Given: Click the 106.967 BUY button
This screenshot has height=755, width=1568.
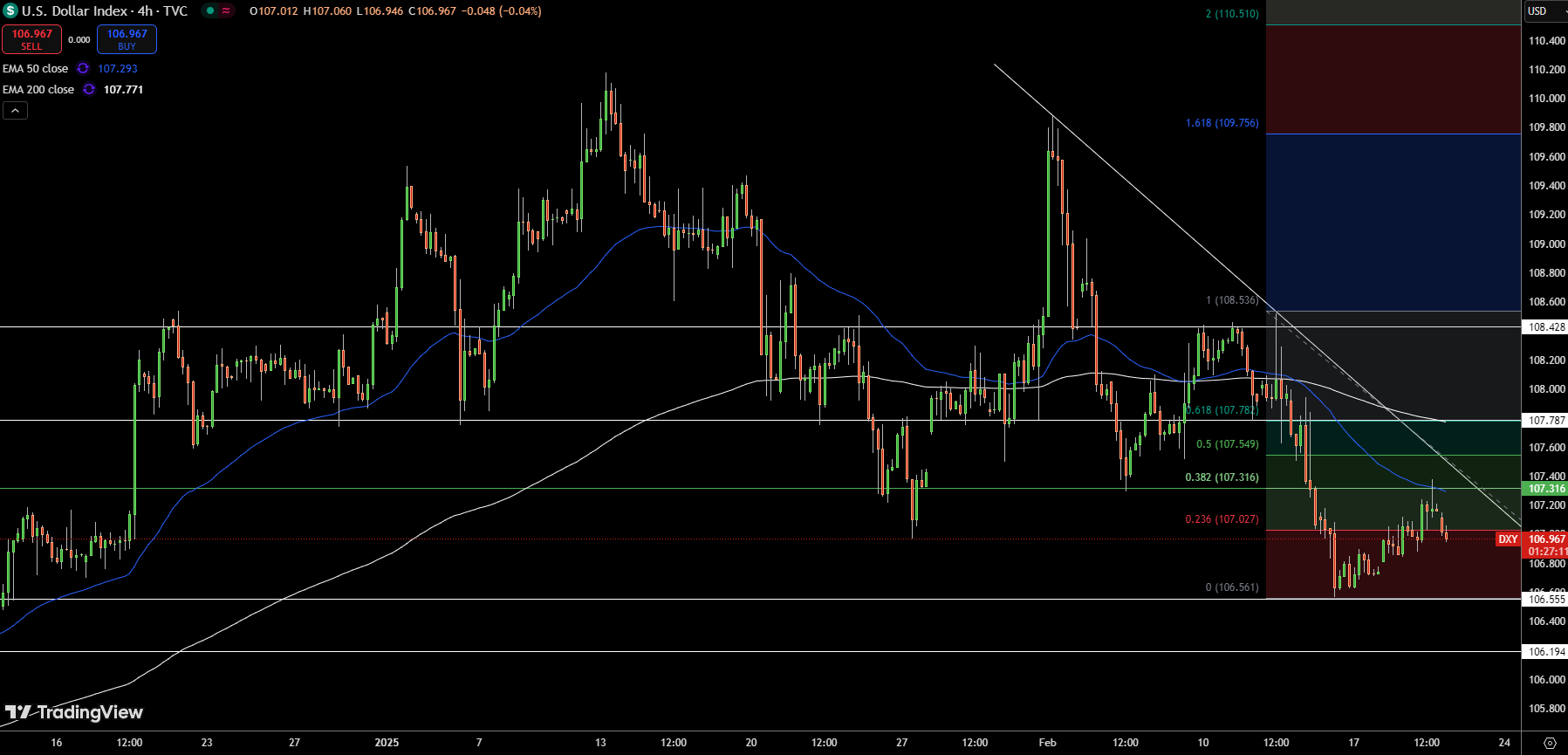Looking at the screenshot, I should click(x=127, y=39).
